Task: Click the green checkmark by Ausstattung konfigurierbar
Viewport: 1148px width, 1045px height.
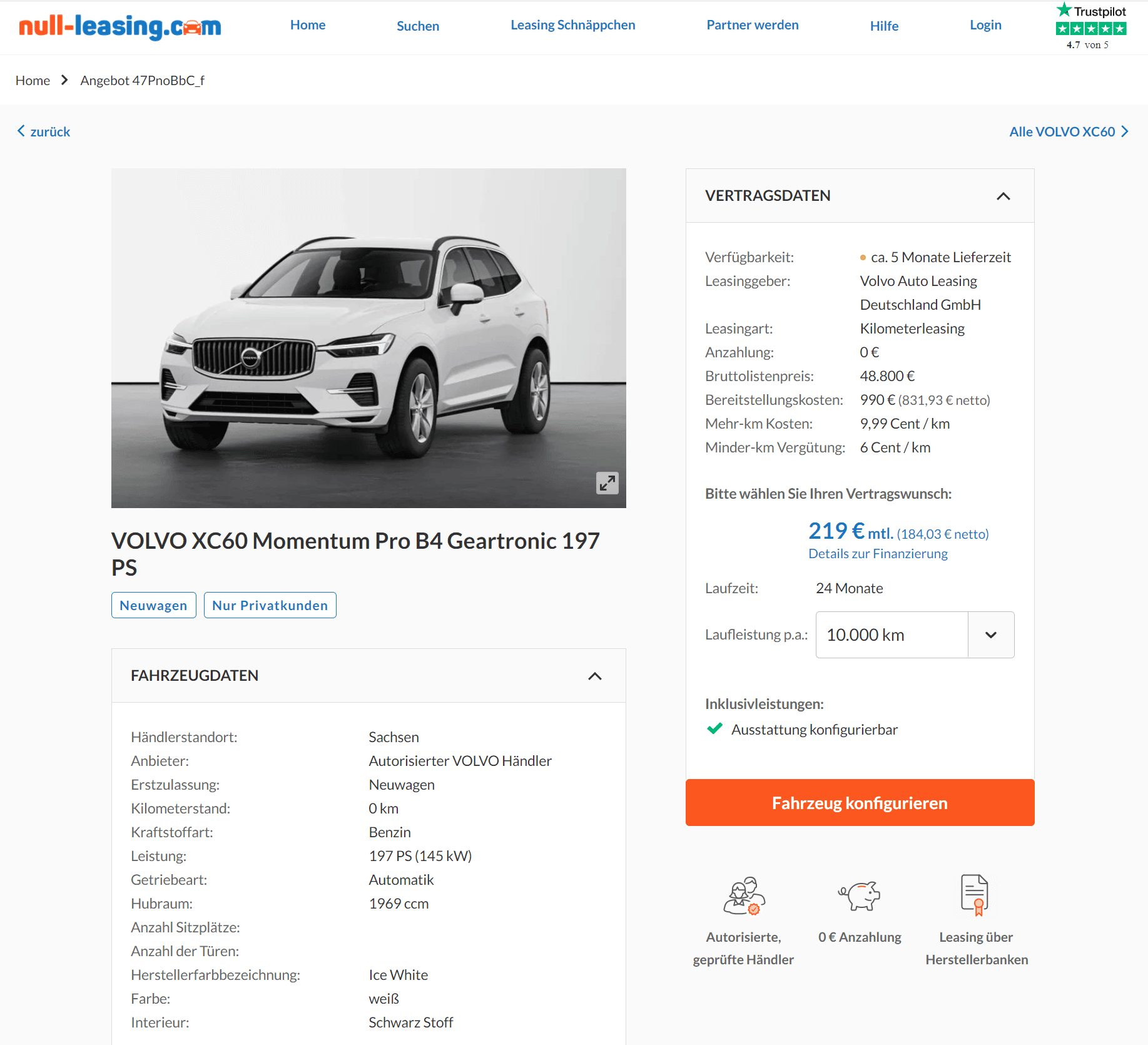Action: pyautogui.click(x=714, y=729)
